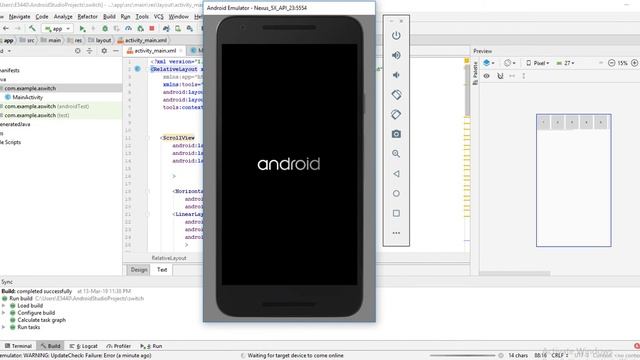Open the Build tool window tab
The image size is (640, 360).
pyautogui.click(x=50, y=346)
